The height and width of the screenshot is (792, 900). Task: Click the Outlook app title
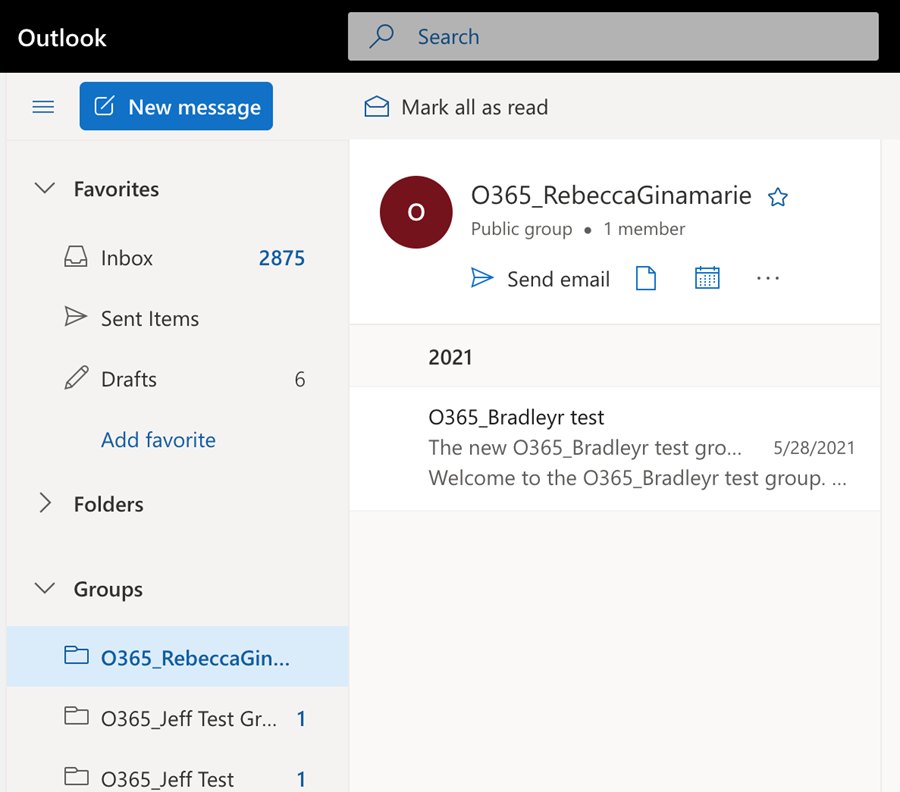(62, 38)
